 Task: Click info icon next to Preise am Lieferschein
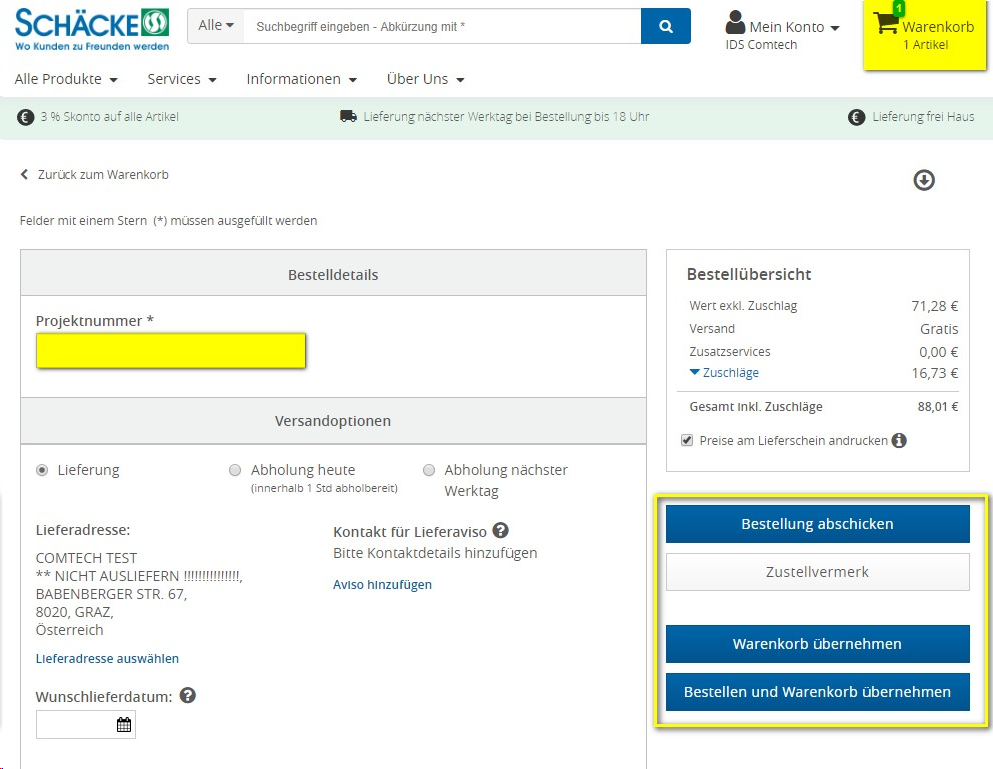(899, 440)
